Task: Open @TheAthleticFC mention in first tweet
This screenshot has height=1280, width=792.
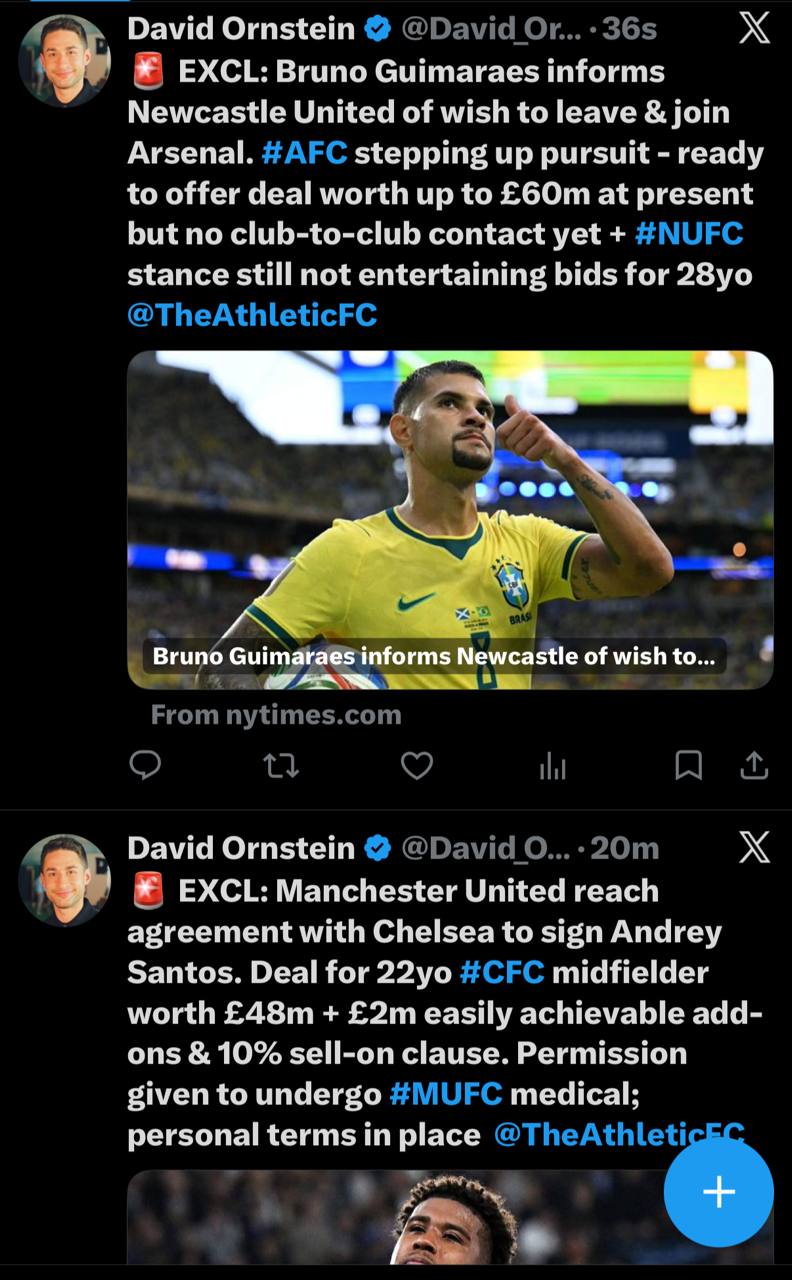Action: [253, 315]
